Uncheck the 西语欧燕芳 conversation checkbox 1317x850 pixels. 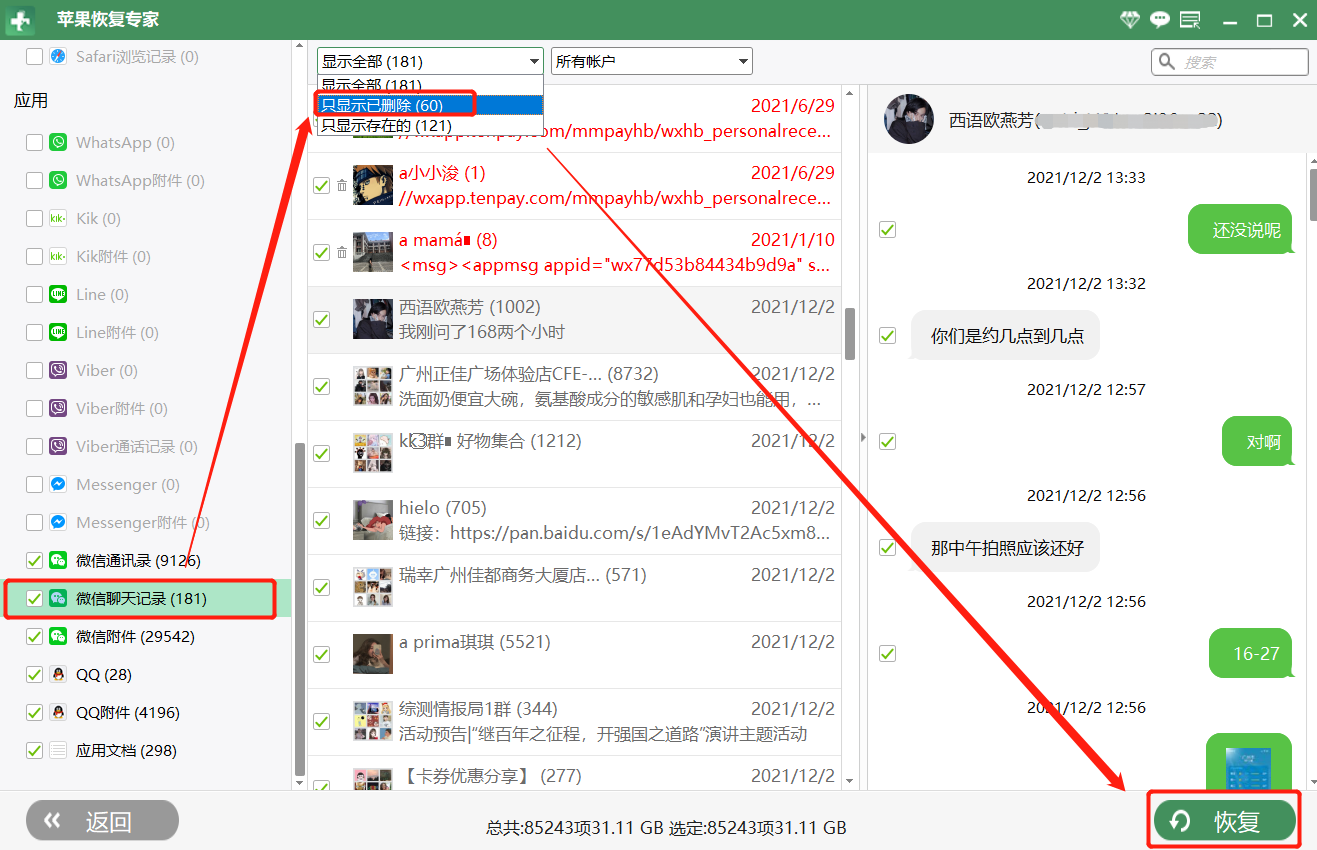click(322, 320)
